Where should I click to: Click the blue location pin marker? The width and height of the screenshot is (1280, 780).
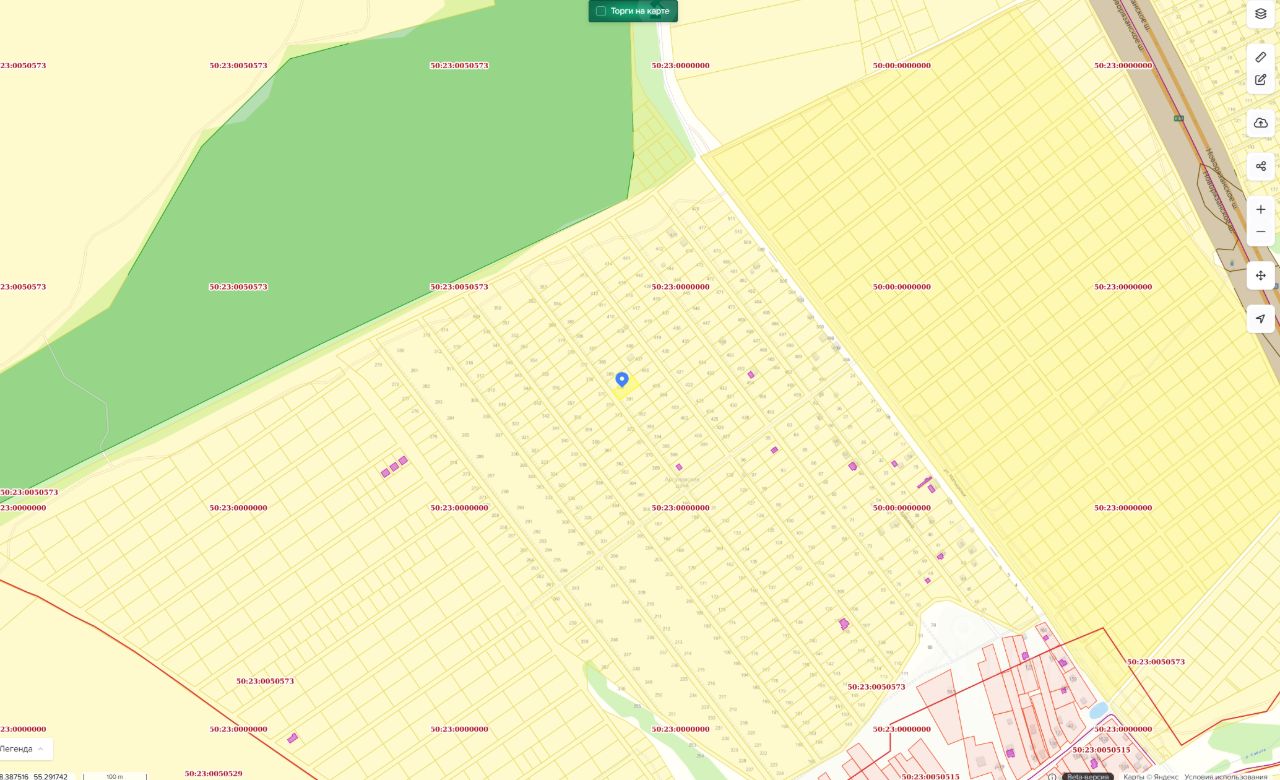tap(621, 380)
